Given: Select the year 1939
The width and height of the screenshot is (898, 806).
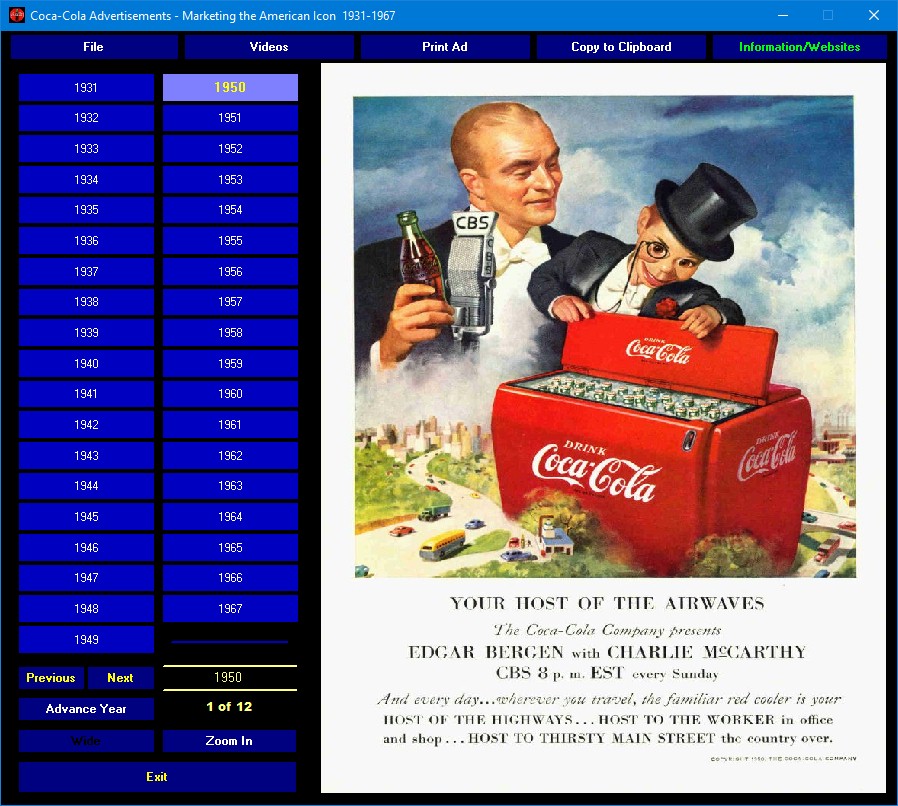Looking at the screenshot, I should [86, 333].
